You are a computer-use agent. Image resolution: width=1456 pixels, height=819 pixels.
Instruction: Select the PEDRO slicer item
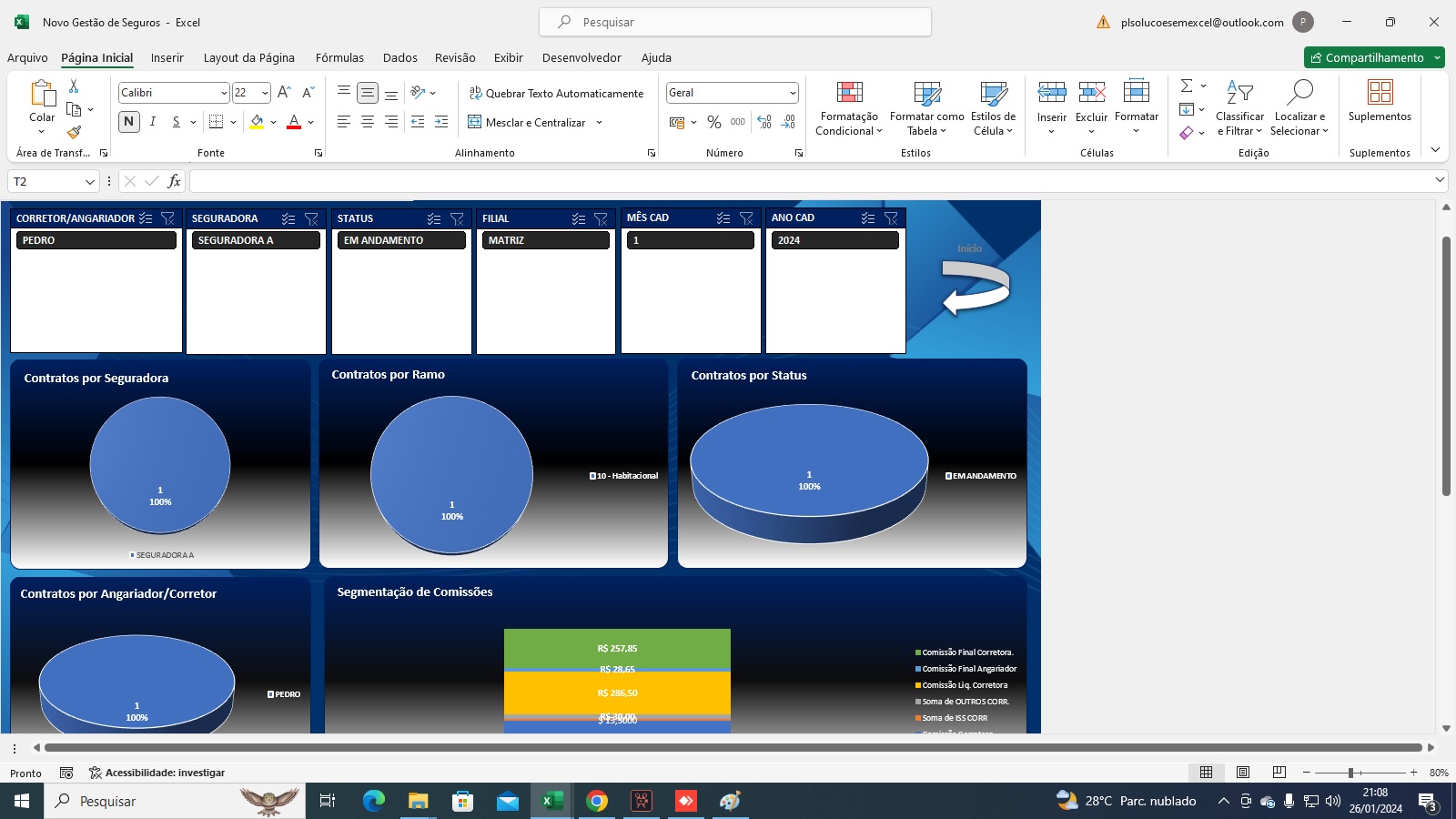96,240
